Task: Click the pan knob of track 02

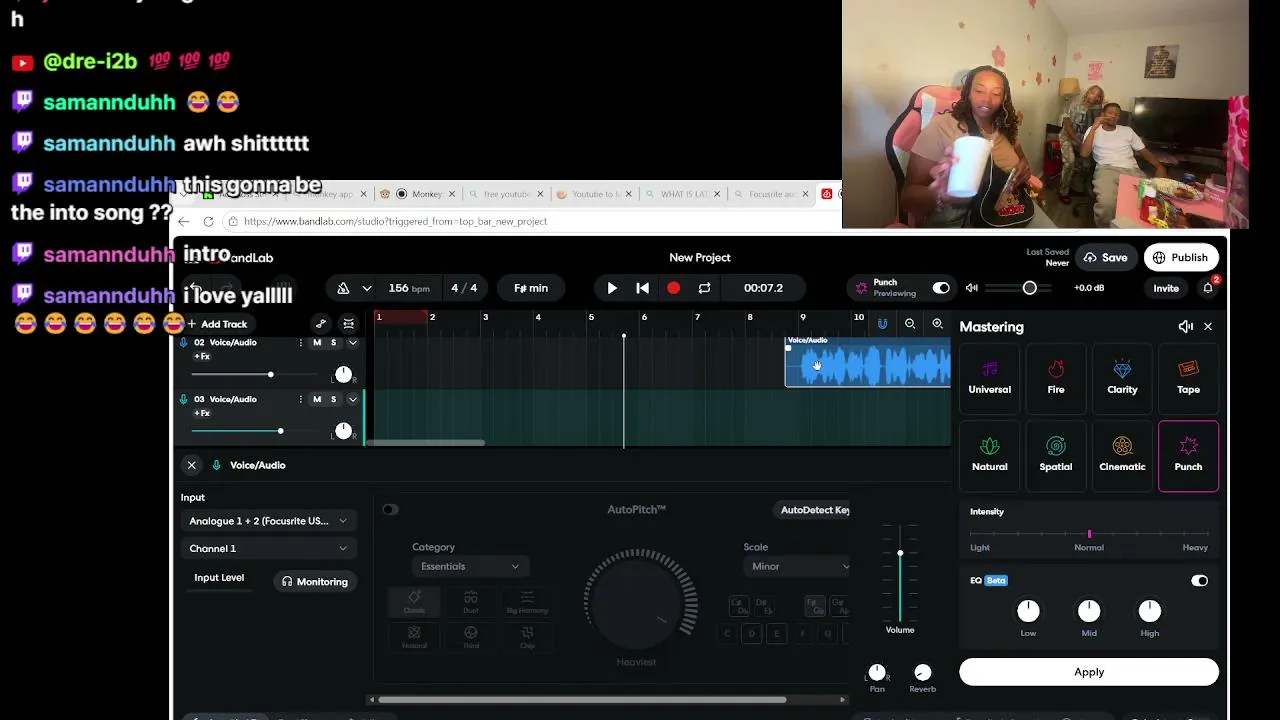Action: pos(344,374)
